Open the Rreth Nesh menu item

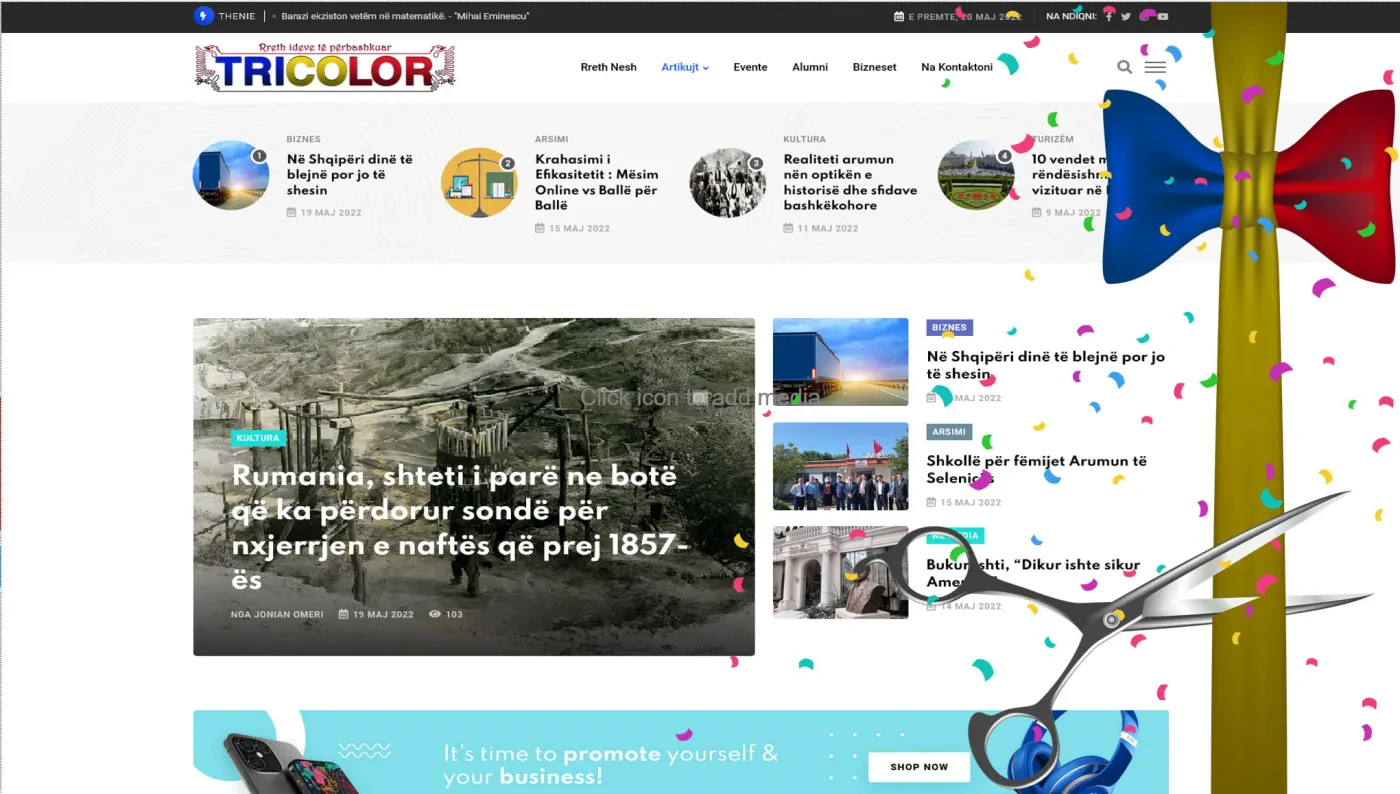pyautogui.click(x=609, y=67)
